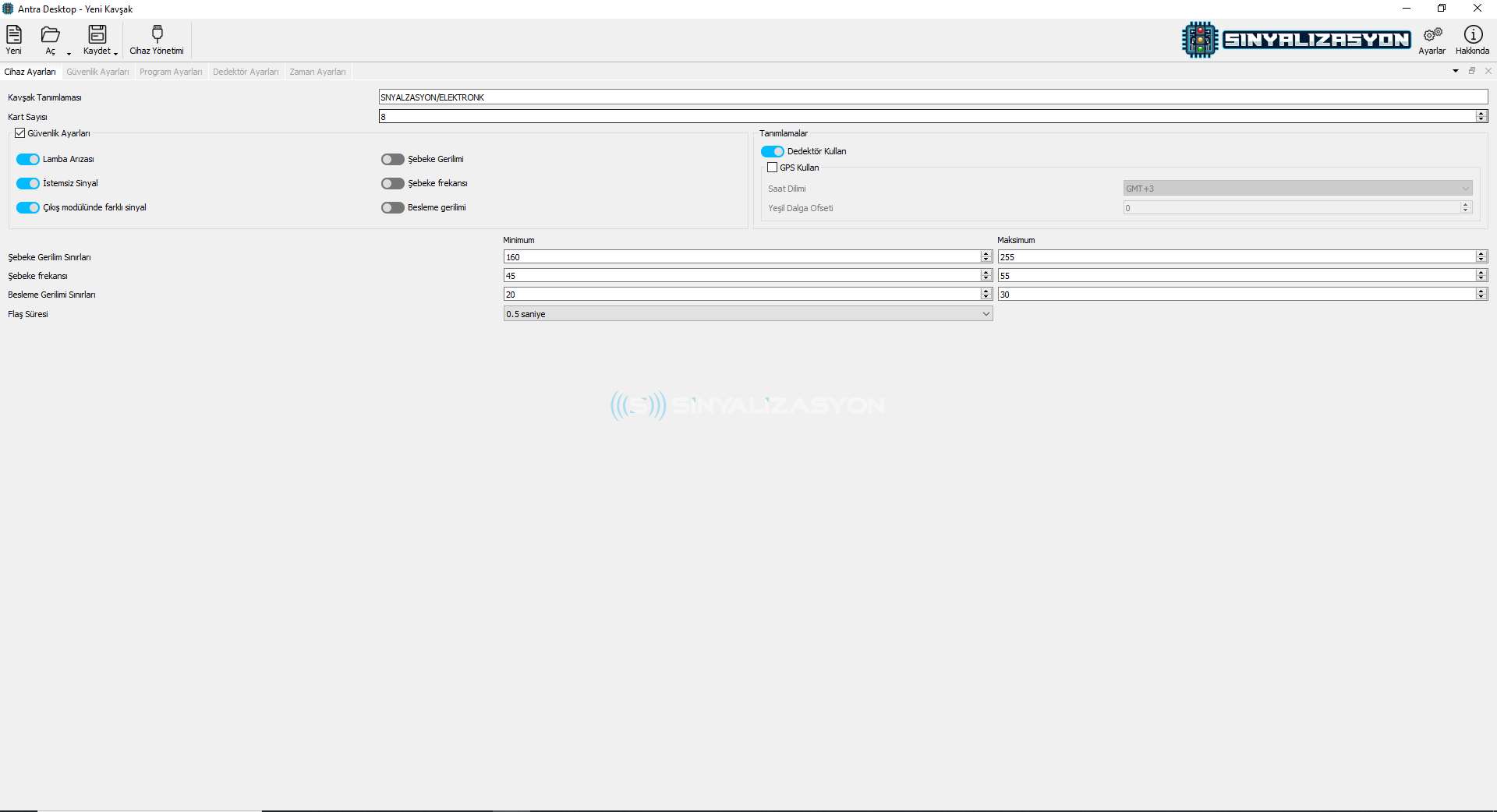Image resolution: width=1497 pixels, height=812 pixels.
Task: Switch to the Güvenlik Ayarları tab
Action: 97,72
